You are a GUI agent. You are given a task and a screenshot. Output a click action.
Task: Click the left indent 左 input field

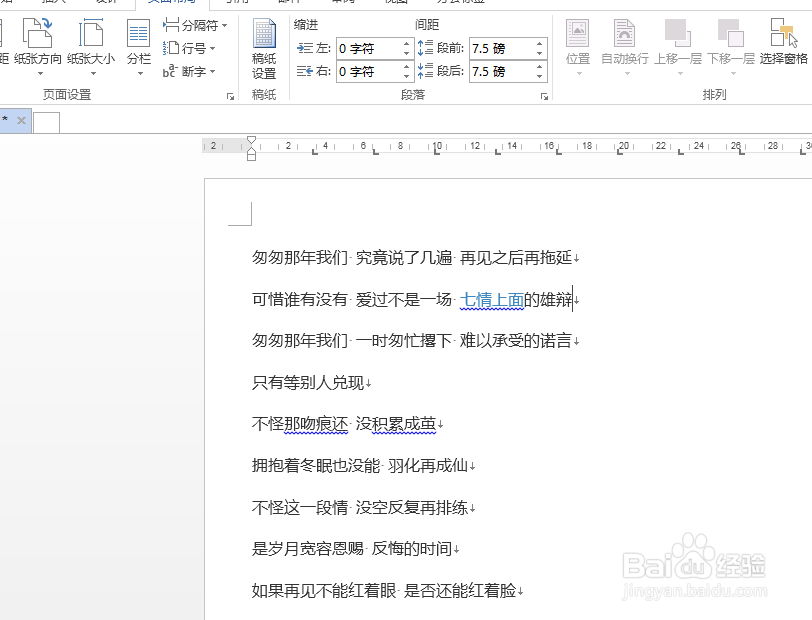370,49
